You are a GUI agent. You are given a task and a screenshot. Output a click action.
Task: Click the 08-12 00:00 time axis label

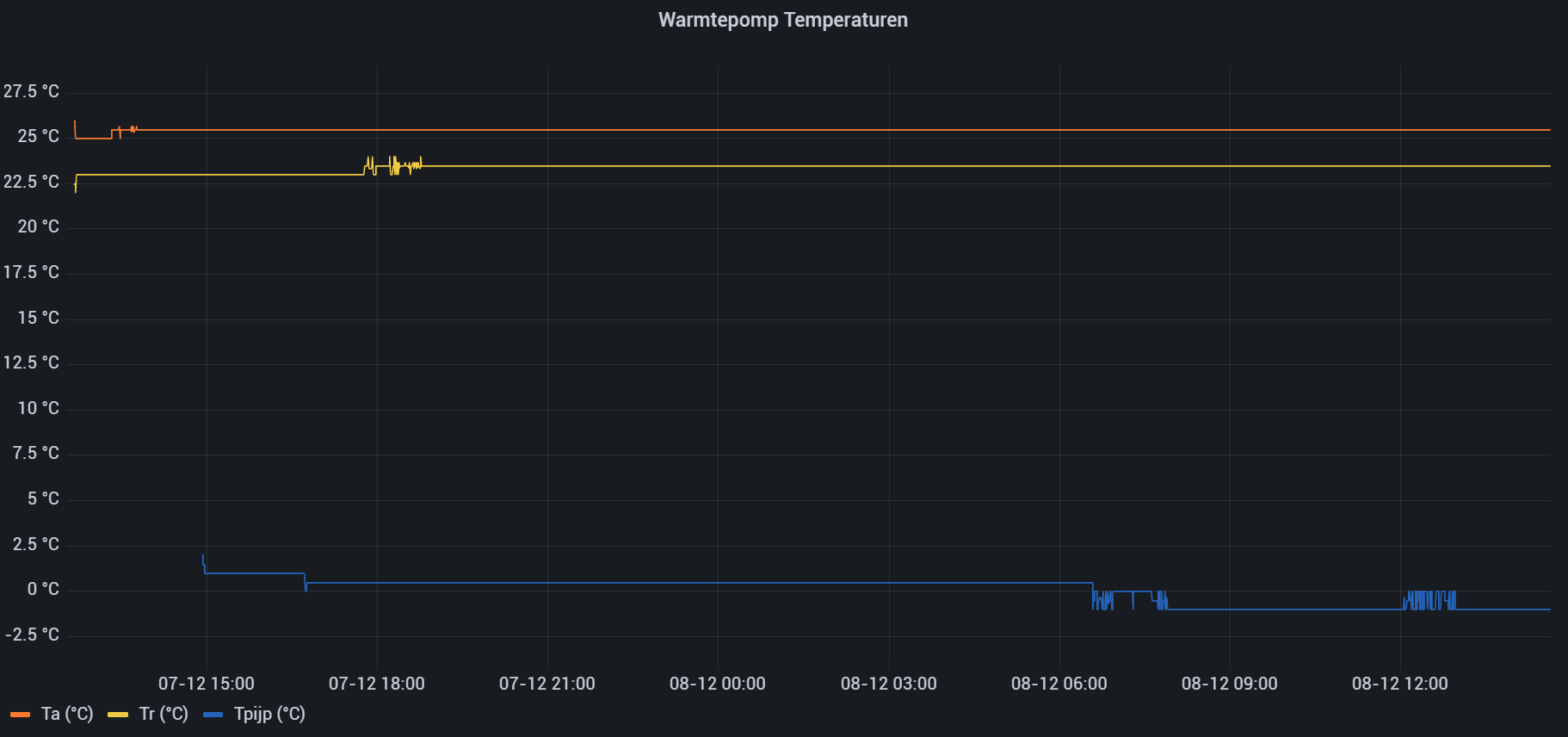pos(718,684)
